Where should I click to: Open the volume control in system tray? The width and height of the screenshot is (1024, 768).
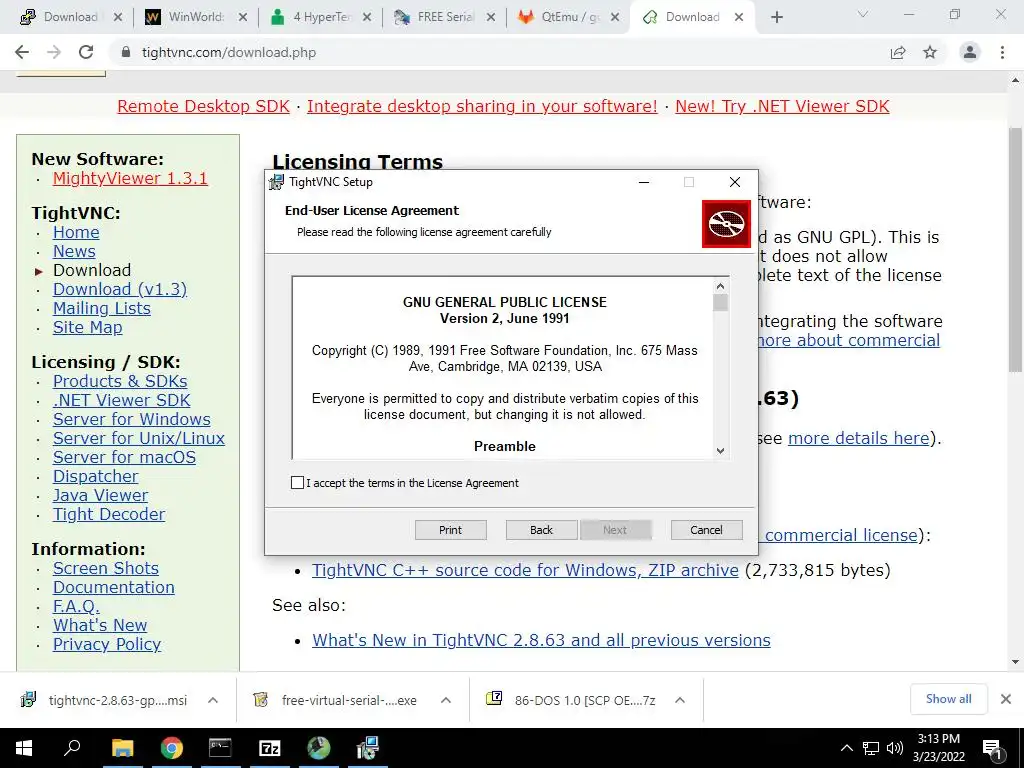point(895,748)
